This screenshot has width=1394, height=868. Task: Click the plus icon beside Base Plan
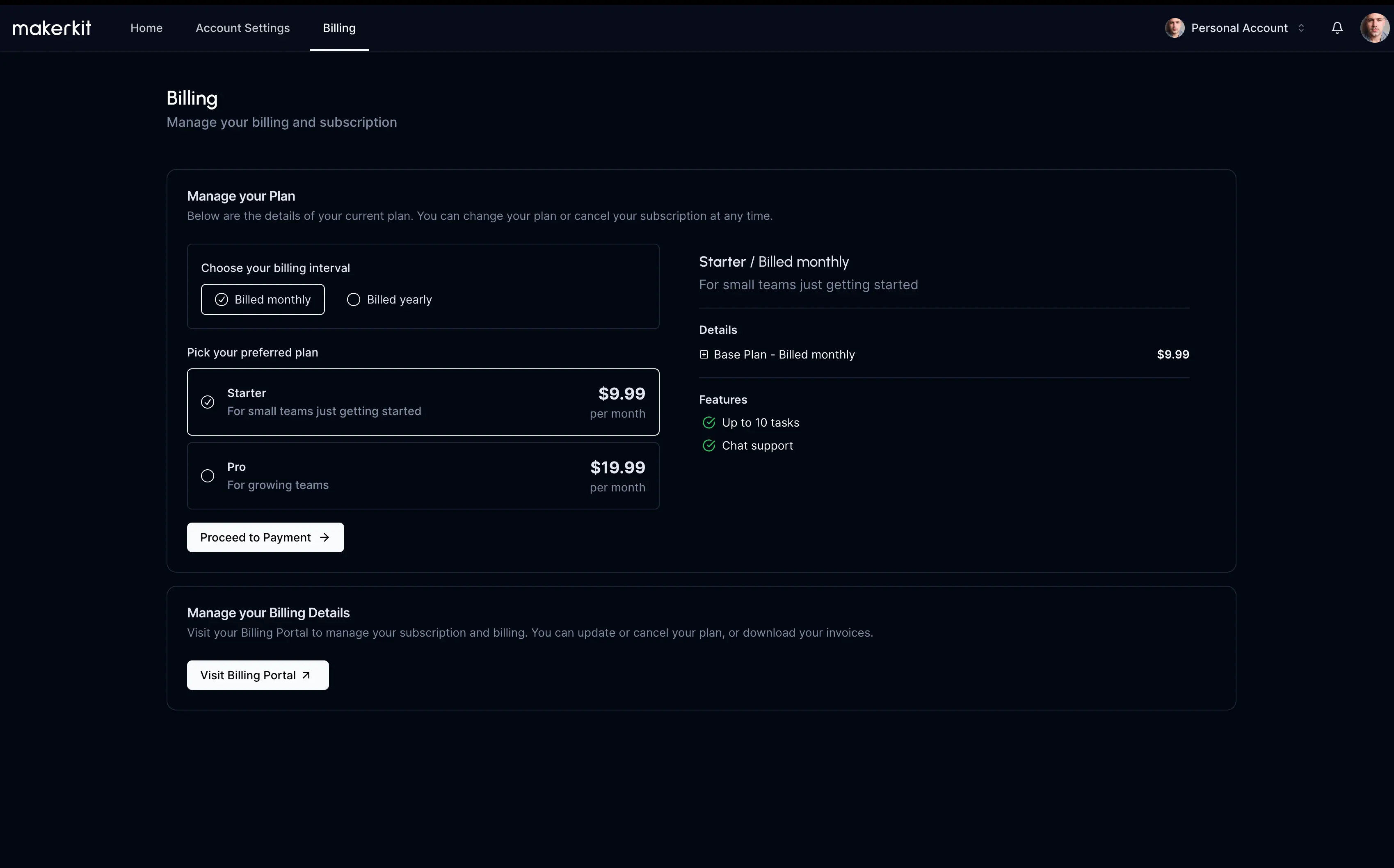704,354
